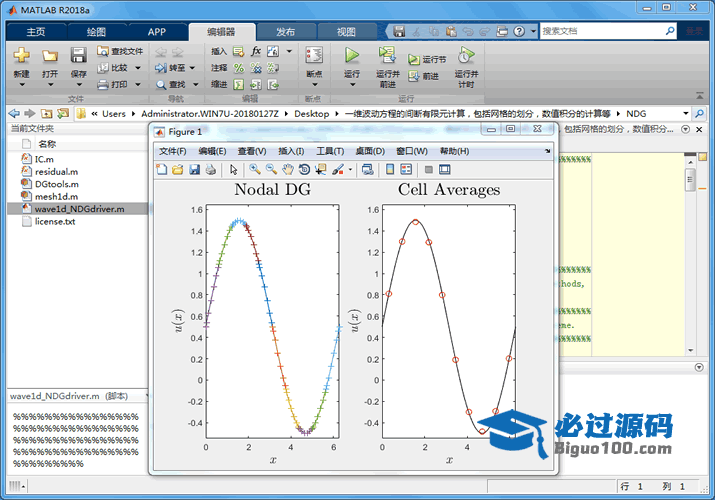The width and height of the screenshot is (715, 500).
Task: Open the Compare (比较) dropdown arrow
Action: [138, 68]
